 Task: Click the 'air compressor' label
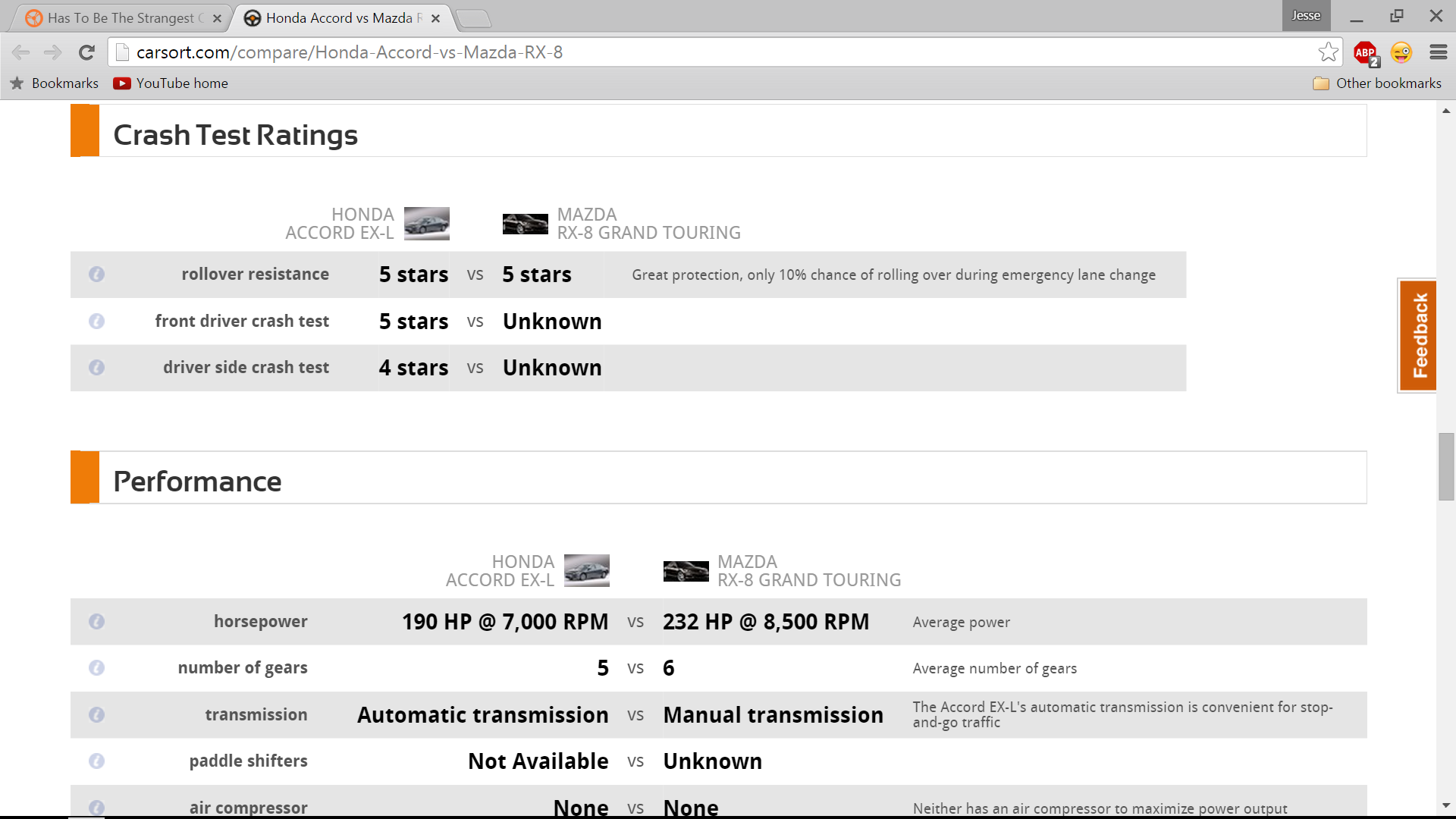(x=248, y=808)
